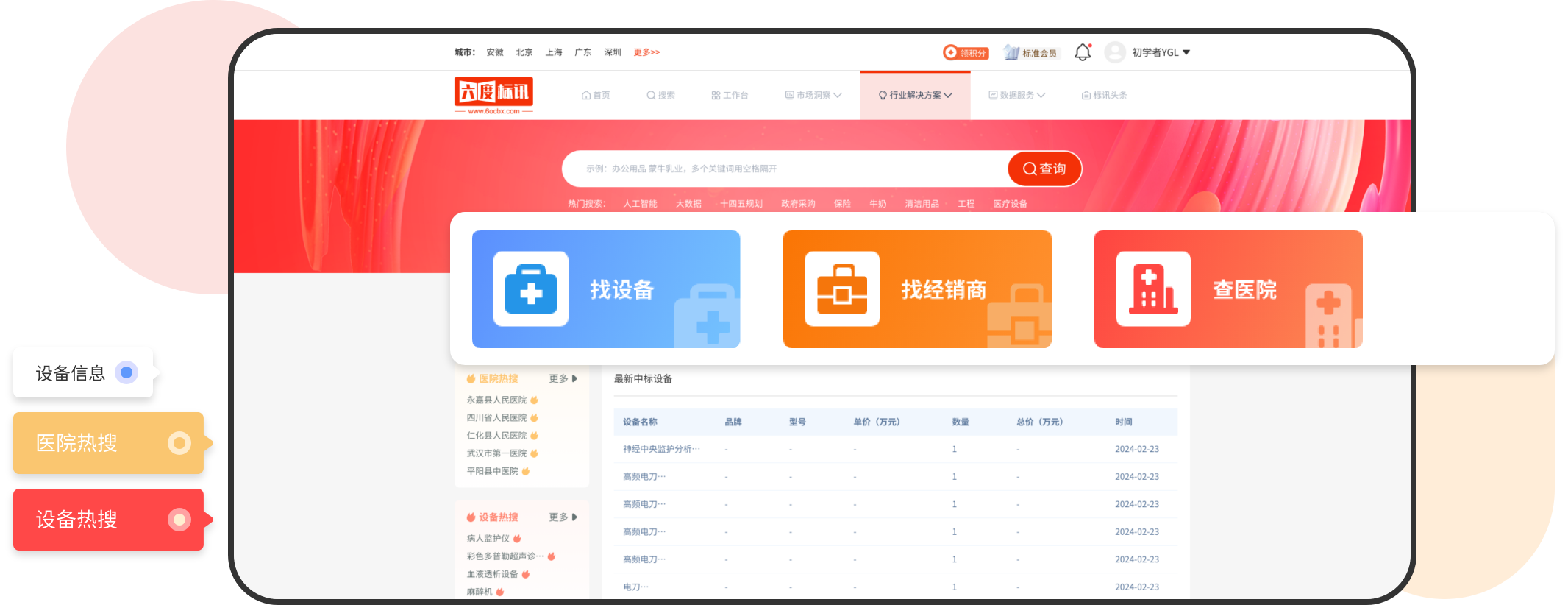The height and width of the screenshot is (605, 1568).
Task: Open the 标讯头条 nav item
Action: [1104, 95]
